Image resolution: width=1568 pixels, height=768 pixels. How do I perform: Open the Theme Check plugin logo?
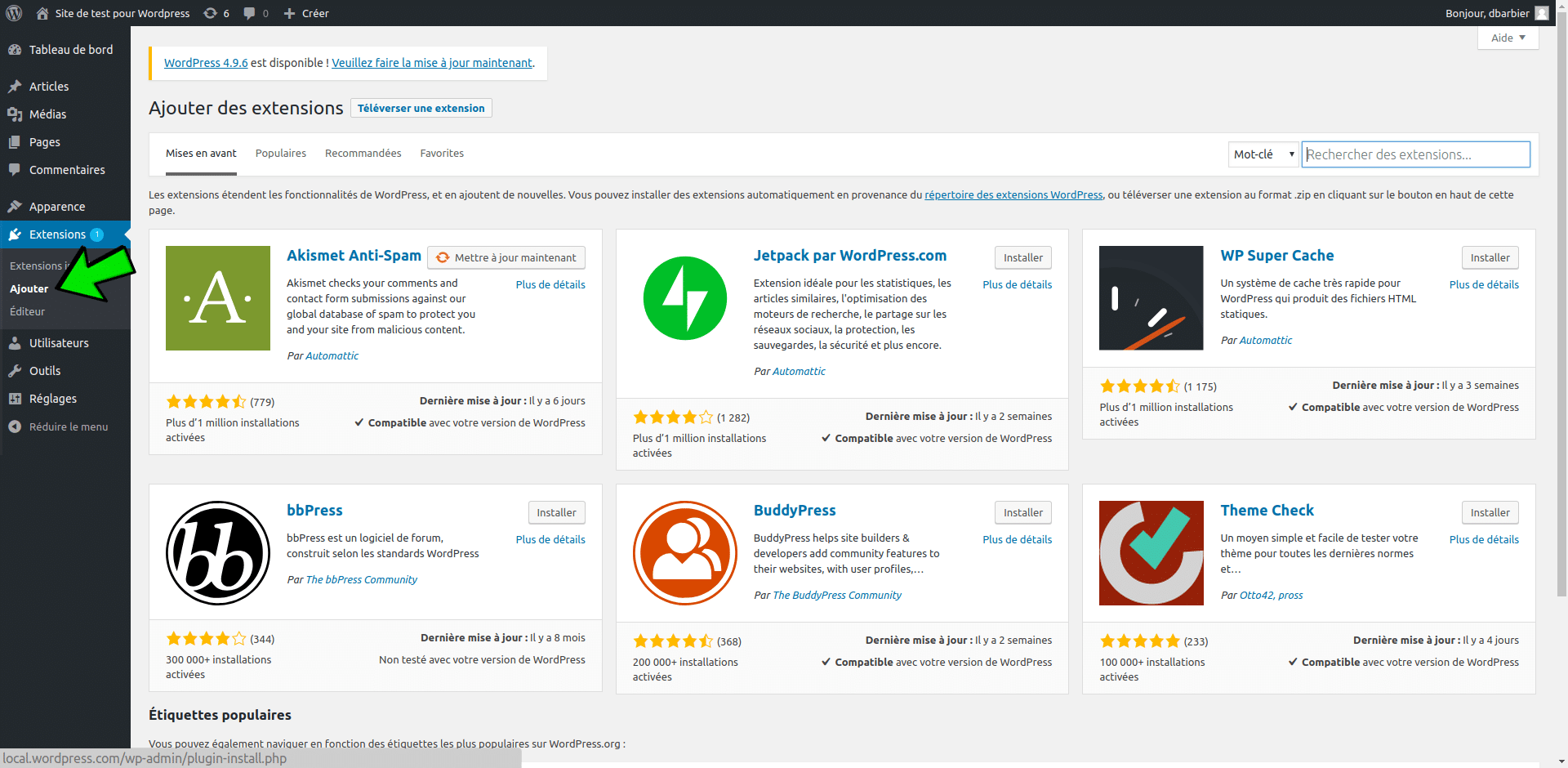click(1151, 553)
